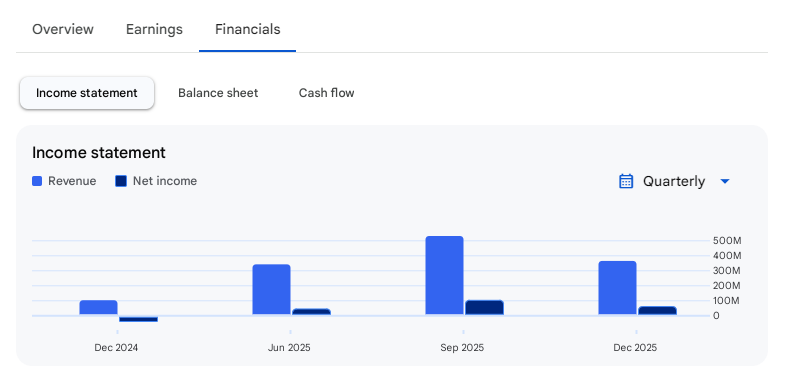Screen dimensions: 791x385
Task: Click the Dec 2025 axis label
Action: [635, 348]
